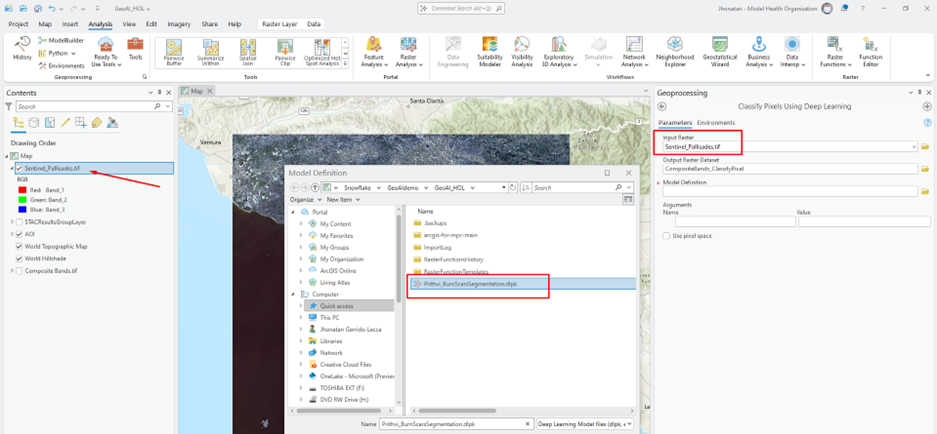Click the Blue Band_3 color swatch
The image size is (937, 434).
point(23,210)
